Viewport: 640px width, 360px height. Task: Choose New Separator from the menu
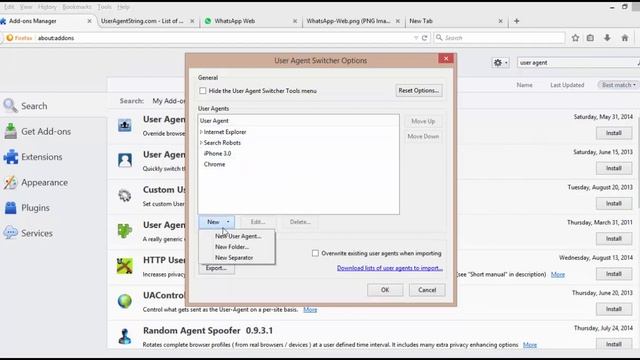point(234,258)
